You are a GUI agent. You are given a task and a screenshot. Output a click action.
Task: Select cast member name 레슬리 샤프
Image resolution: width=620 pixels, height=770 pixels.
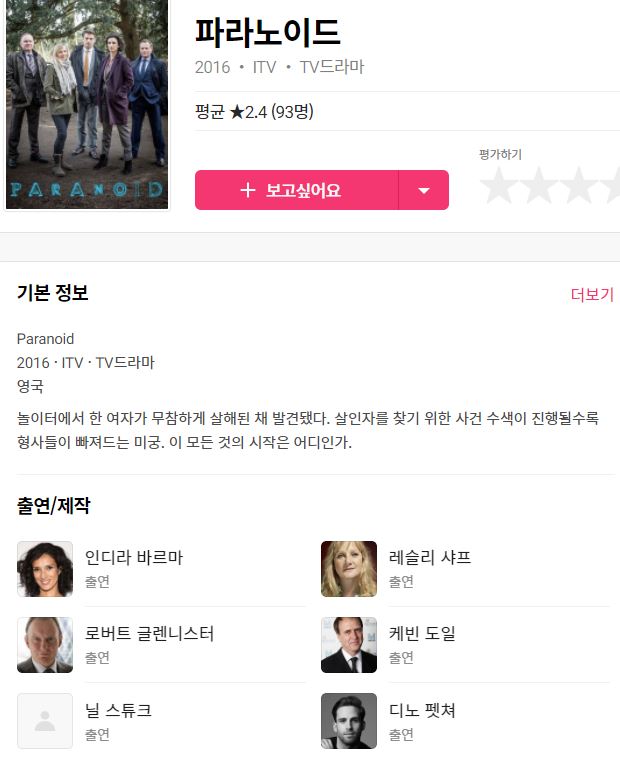point(430,557)
